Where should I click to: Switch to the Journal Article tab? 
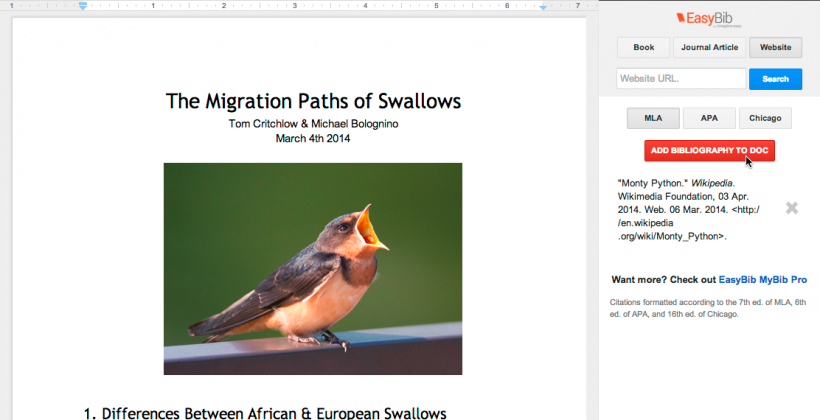pos(709,47)
